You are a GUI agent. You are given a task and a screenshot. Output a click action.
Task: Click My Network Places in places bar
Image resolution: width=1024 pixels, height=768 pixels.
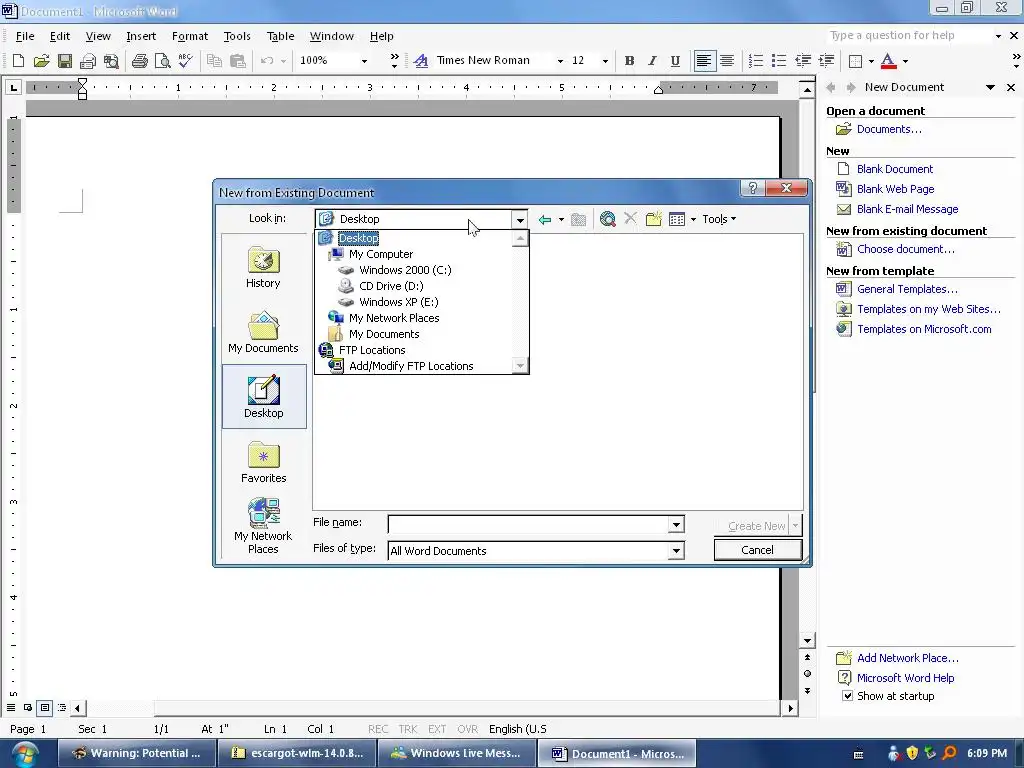(263, 526)
